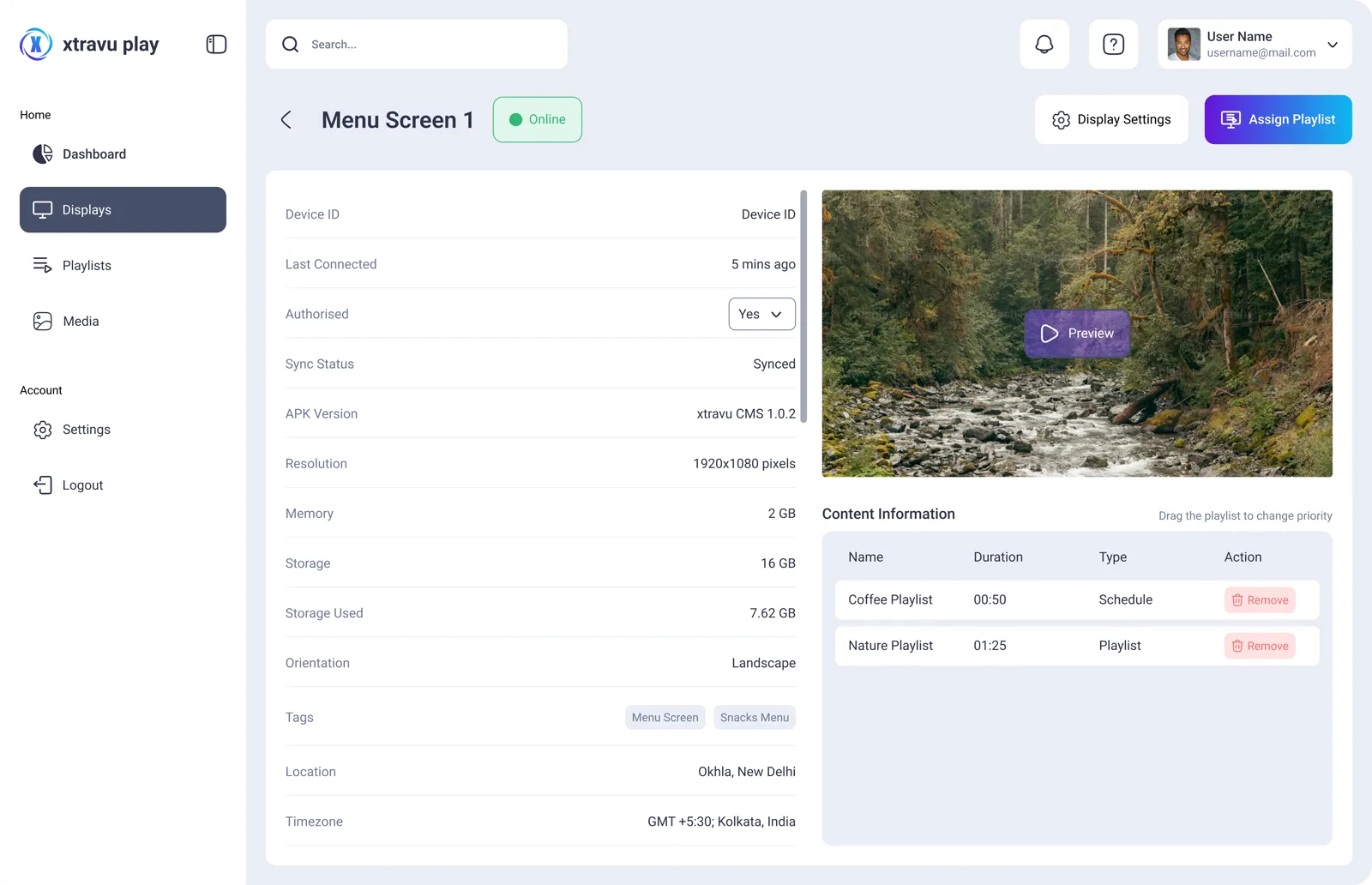Expand the Authorised Yes dropdown

click(761, 314)
